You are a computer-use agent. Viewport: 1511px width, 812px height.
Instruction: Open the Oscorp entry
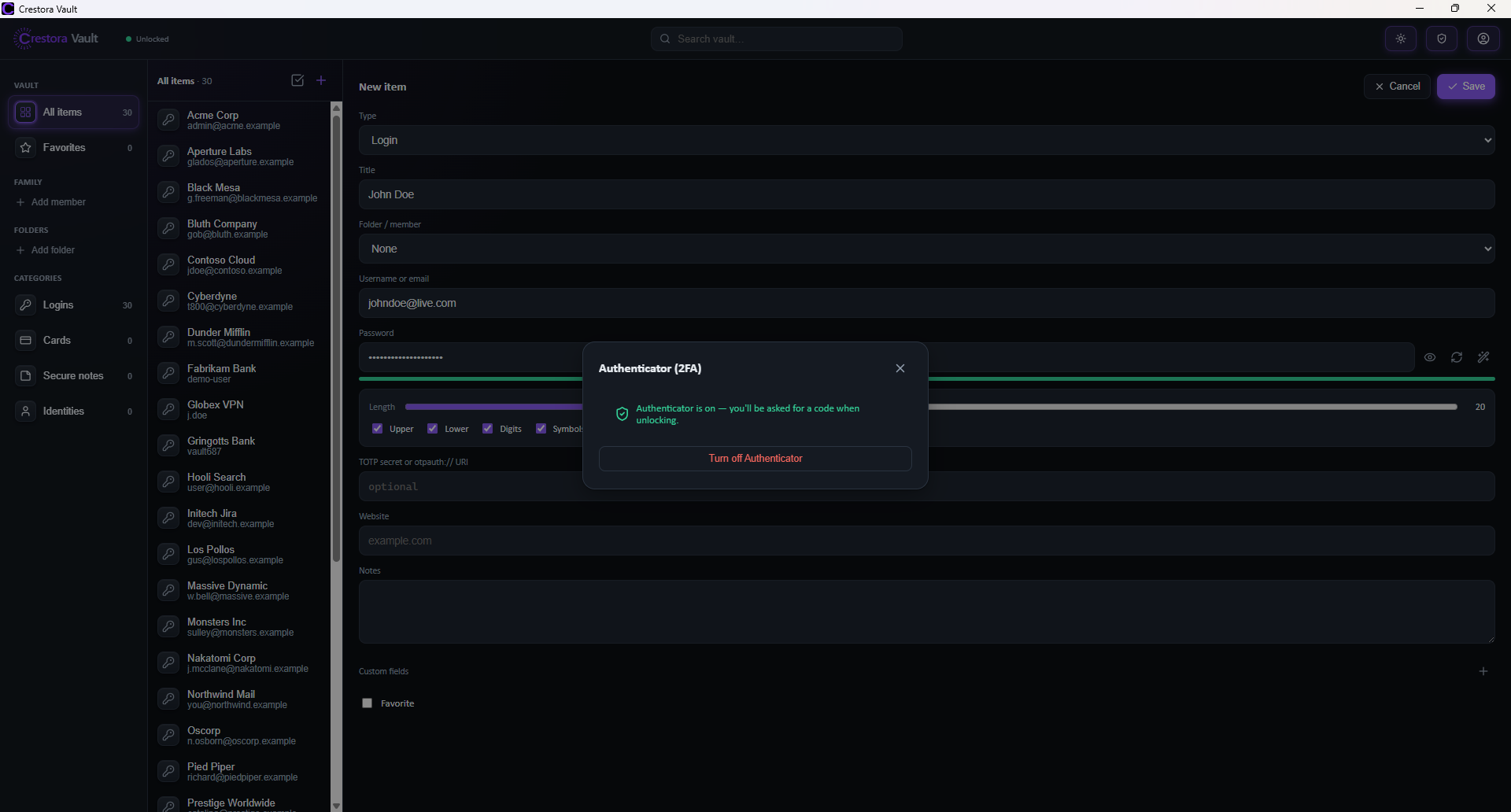(x=240, y=735)
